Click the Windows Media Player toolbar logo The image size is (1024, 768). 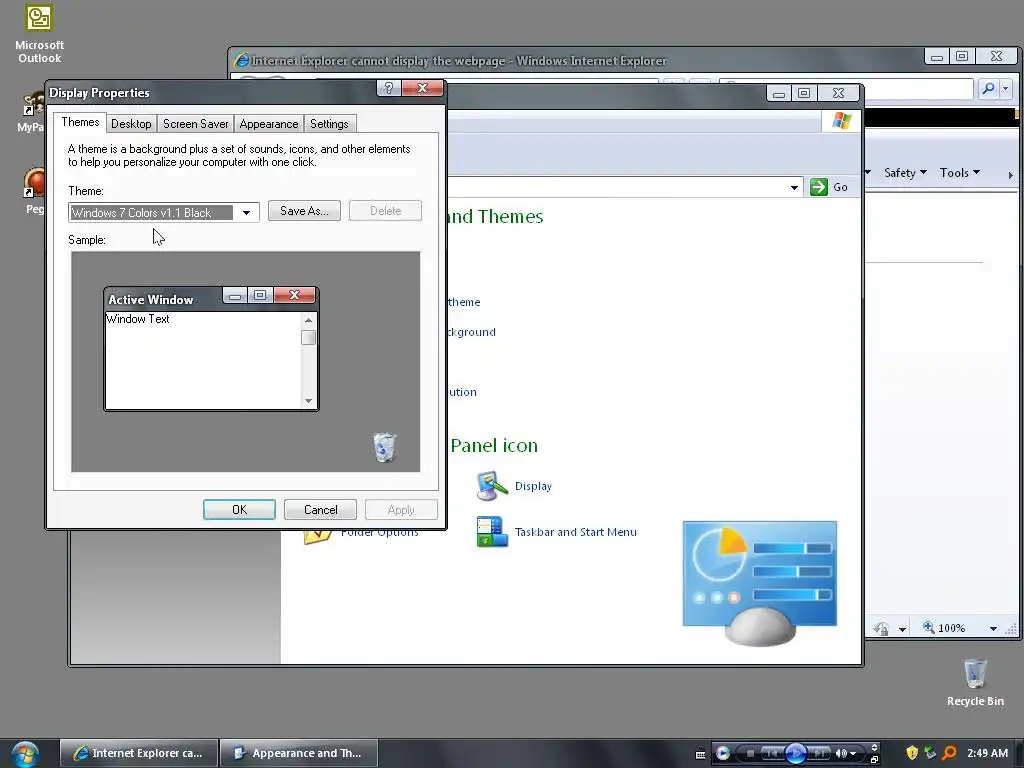pyautogui.click(x=722, y=753)
